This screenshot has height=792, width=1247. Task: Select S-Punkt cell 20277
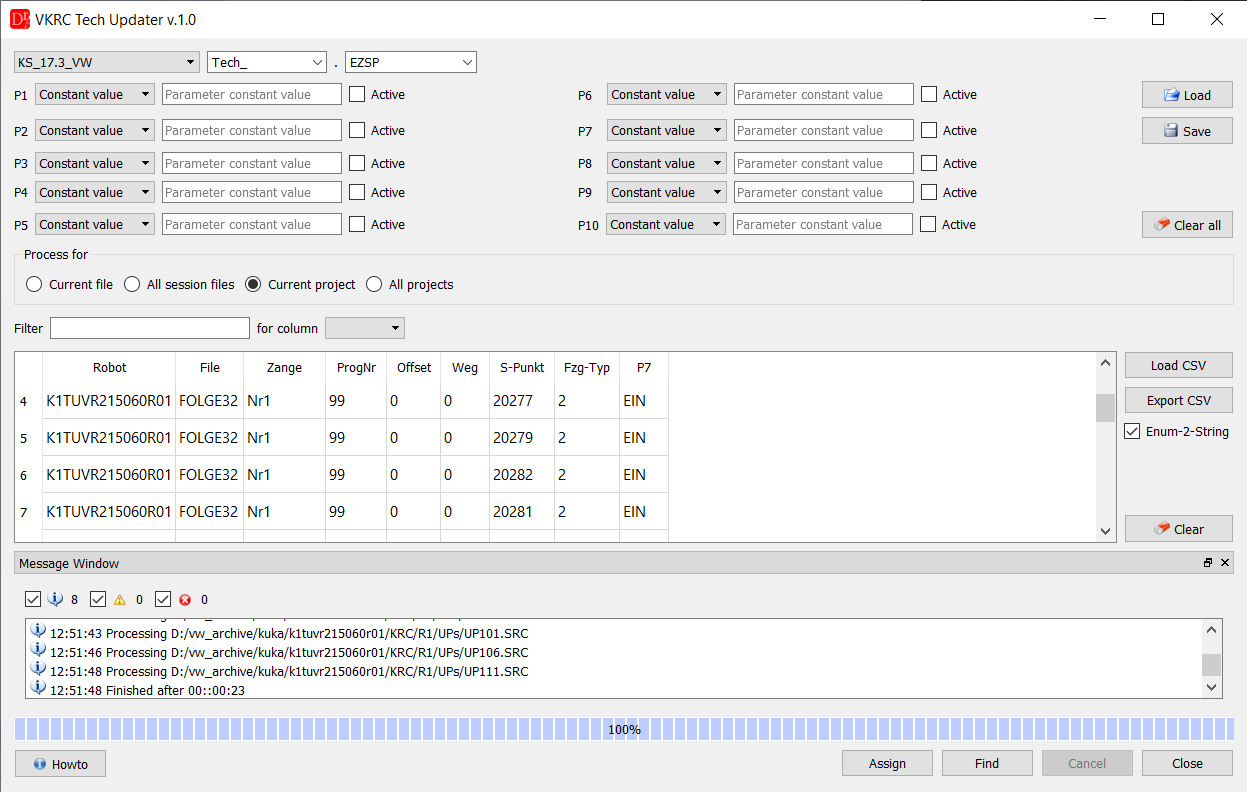pyautogui.click(x=522, y=401)
